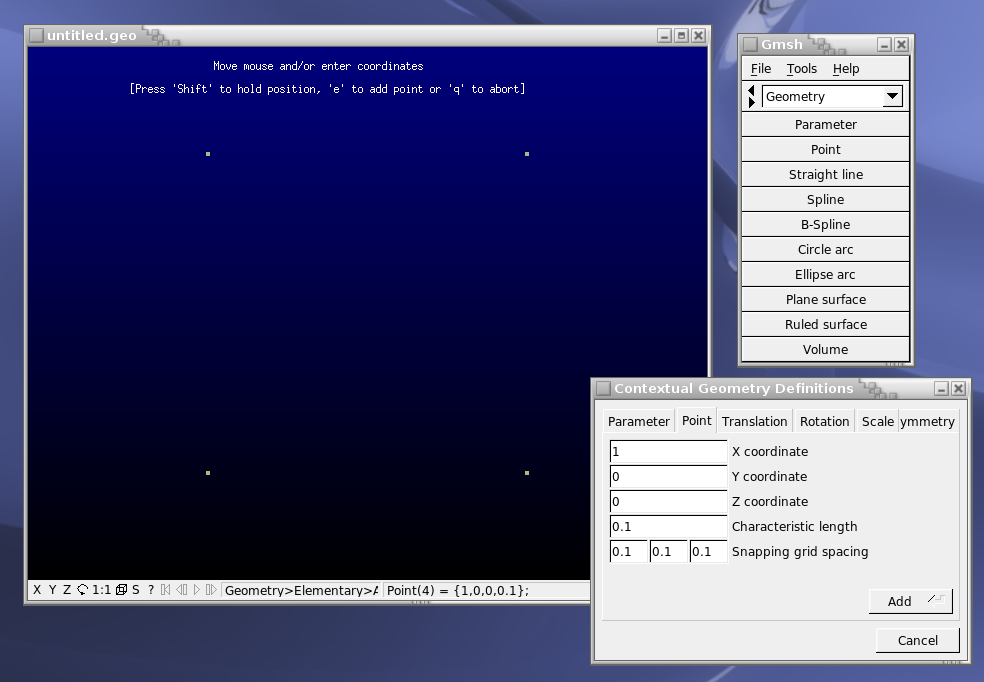Screen dimensions: 984x682
Task: Click the S selection button in status bar
Action: click(136, 590)
